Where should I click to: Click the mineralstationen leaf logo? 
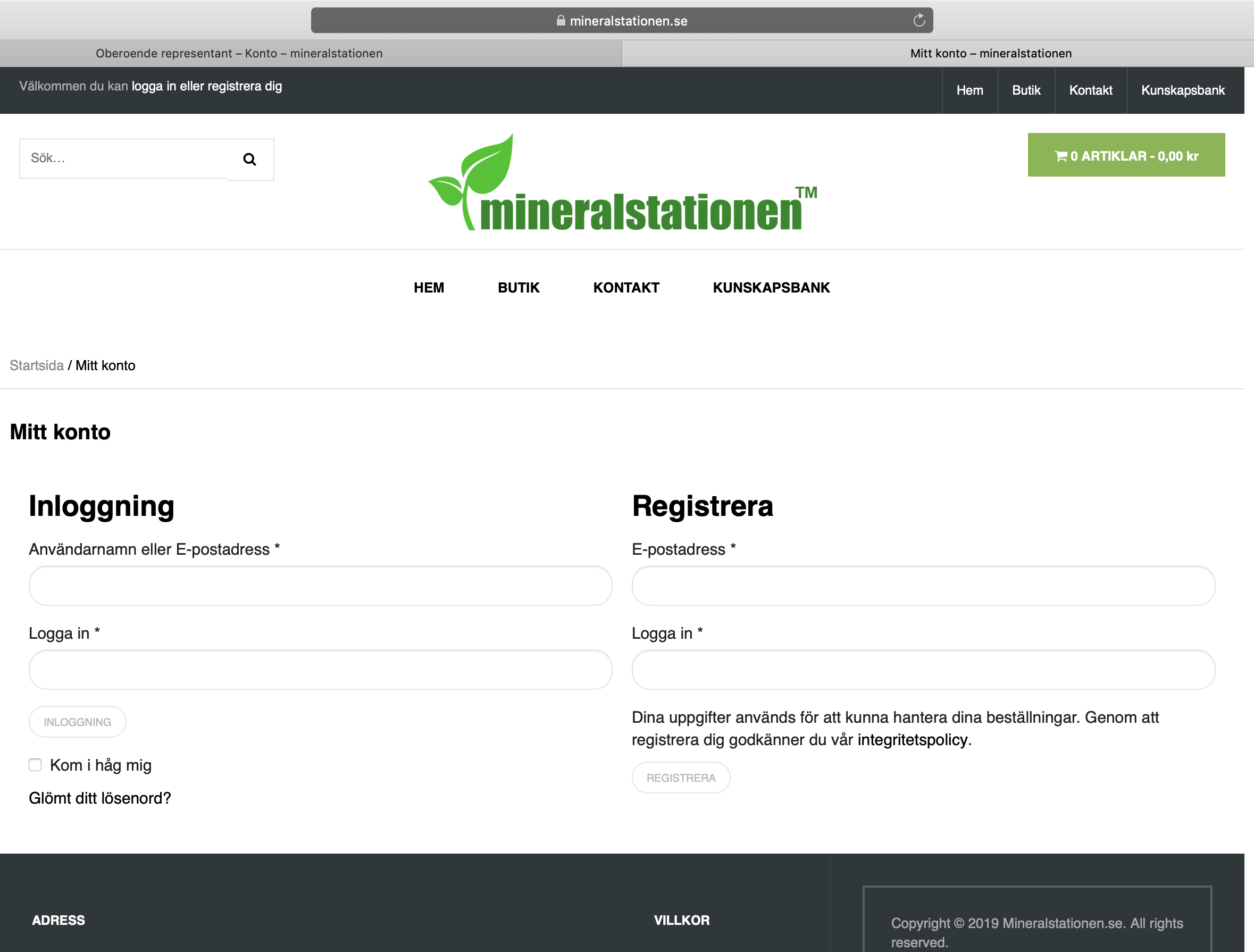click(x=622, y=182)
